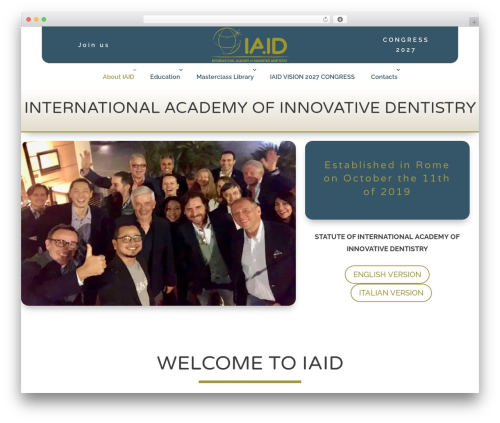500x423 pixels.
Task: Click the CONGRESS 2027 header link
Action: [x=405, y=45]
